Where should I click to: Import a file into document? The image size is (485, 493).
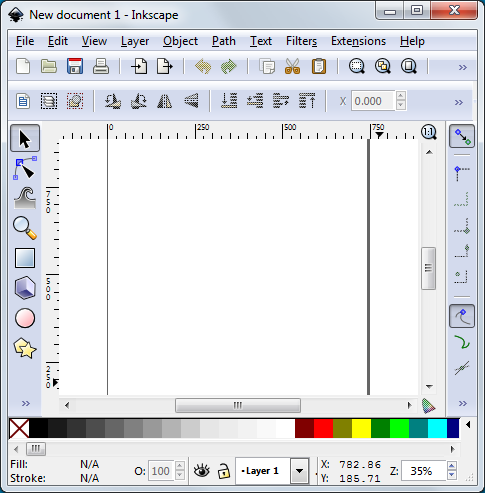click(x=139, y=66)
